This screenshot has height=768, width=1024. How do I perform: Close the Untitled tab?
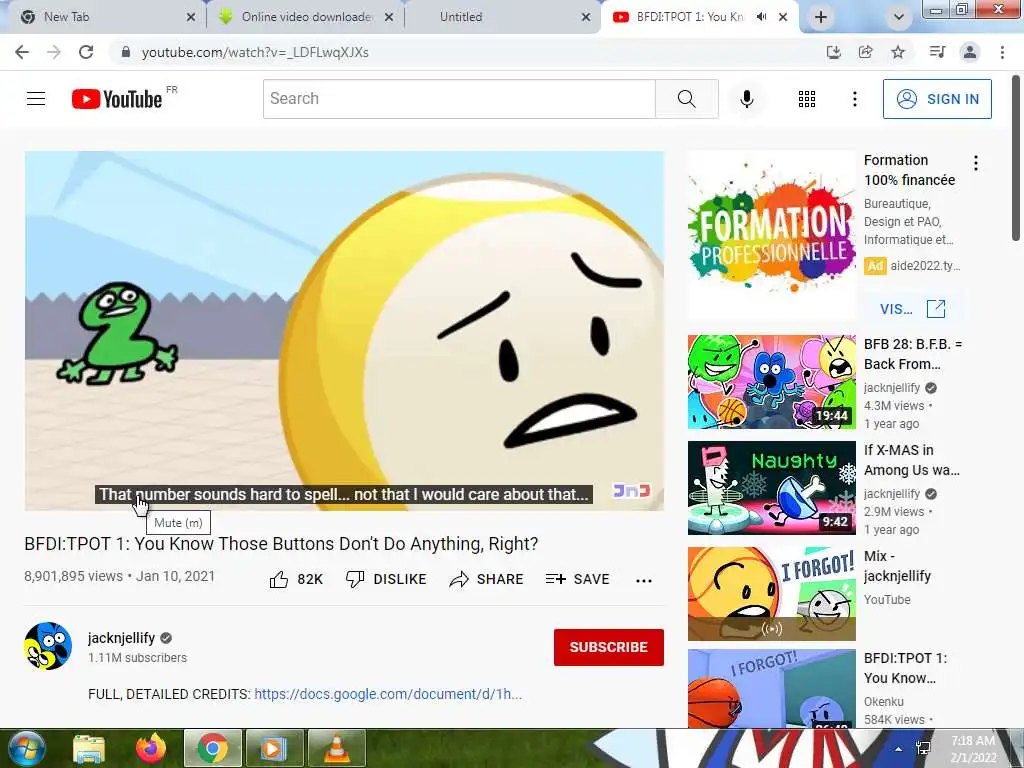tap(586, 17)
